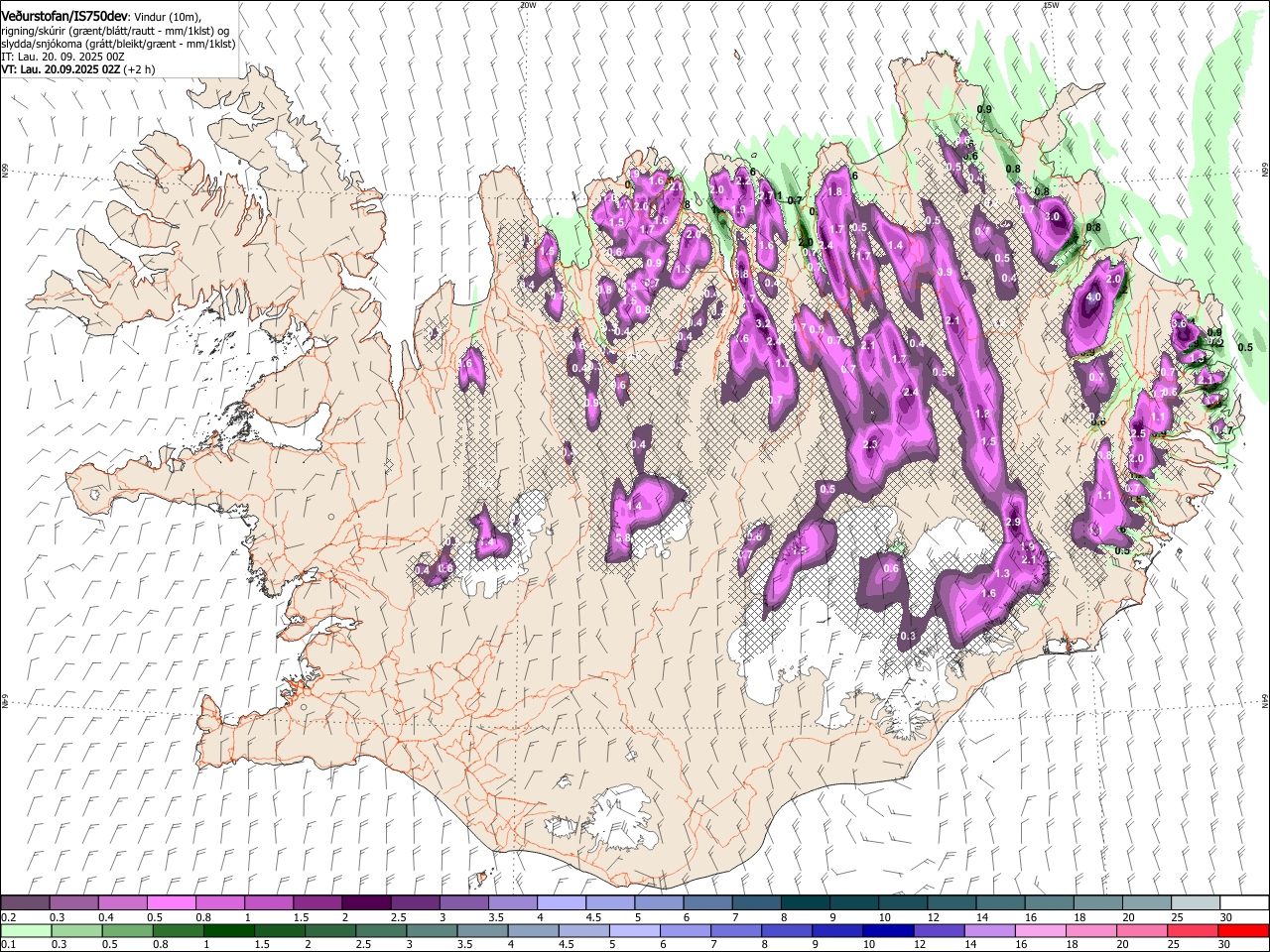The image size is (1270, 952).
Task: Select the darkest green 1–1.5 lower legend swatch
Action: point(229,930)
